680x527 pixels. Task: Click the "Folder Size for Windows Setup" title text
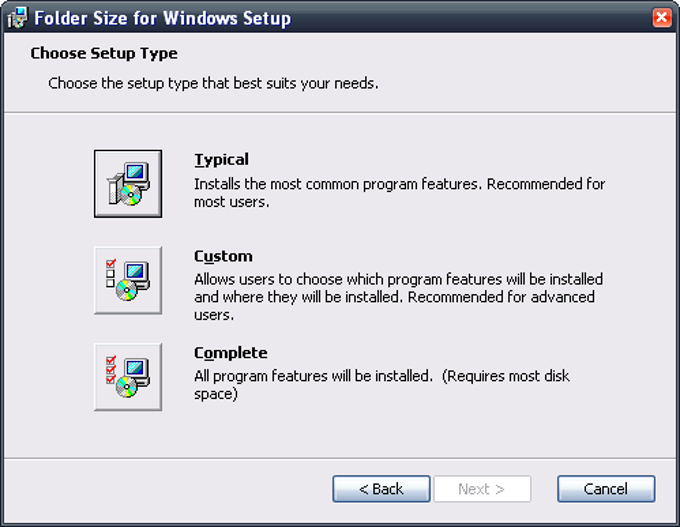163,18
